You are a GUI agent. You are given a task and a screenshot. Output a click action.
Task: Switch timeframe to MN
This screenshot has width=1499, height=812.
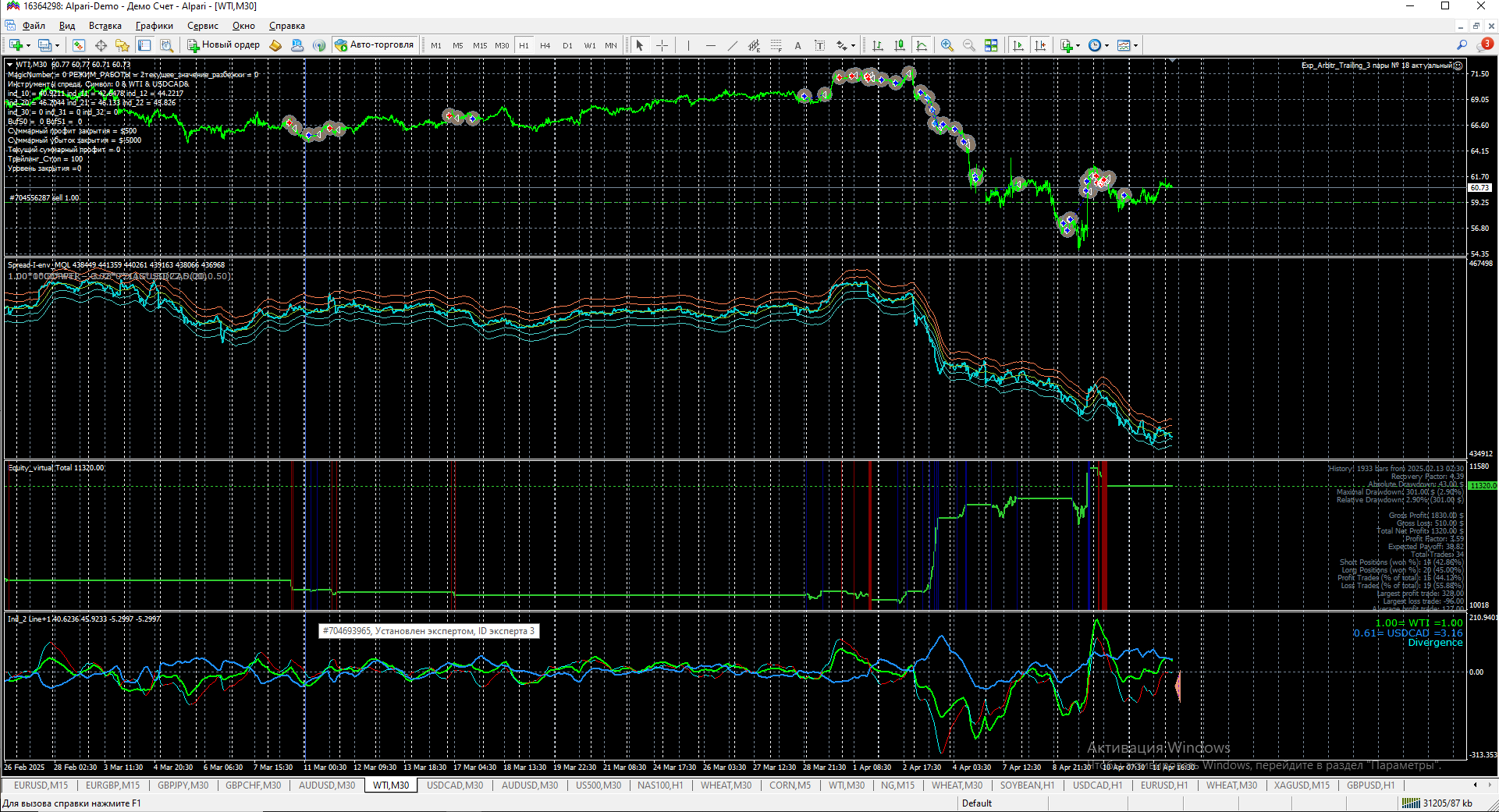pyautogui.click(x=611, y=45)
